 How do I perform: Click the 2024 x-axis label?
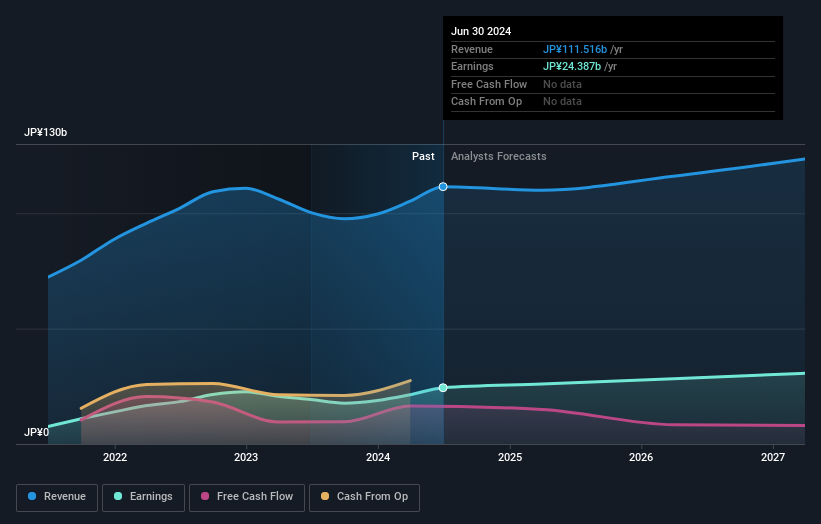pyautogui.click(x=378, y=458)
